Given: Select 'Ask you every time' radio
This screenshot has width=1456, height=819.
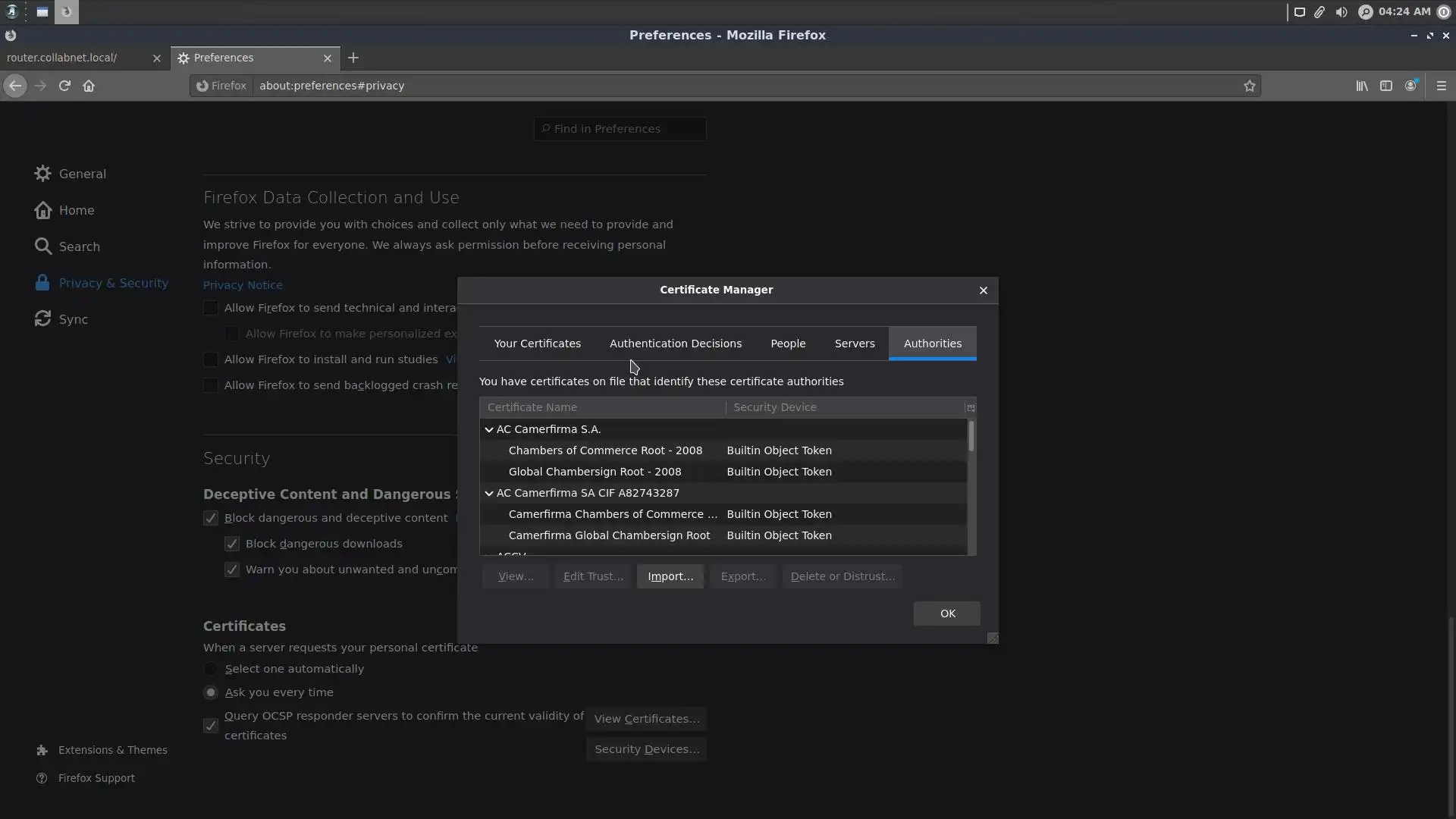Looking at the screenshot, I should tap(211, 692).
